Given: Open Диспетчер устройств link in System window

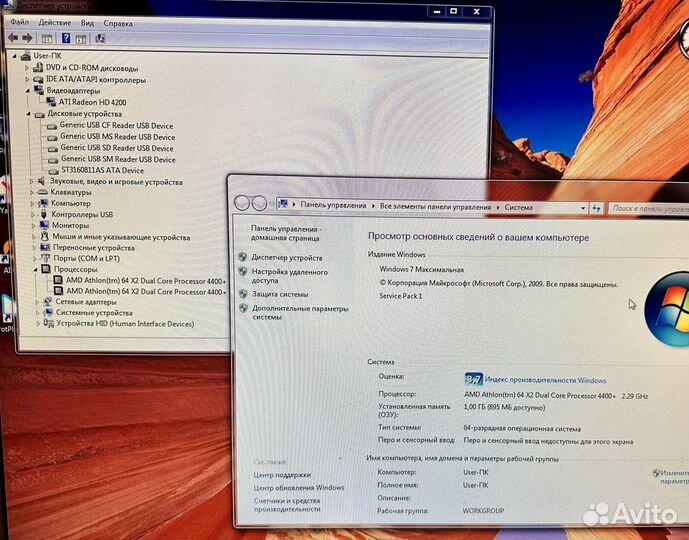Looking at the screenshot, I should [286, 258].
